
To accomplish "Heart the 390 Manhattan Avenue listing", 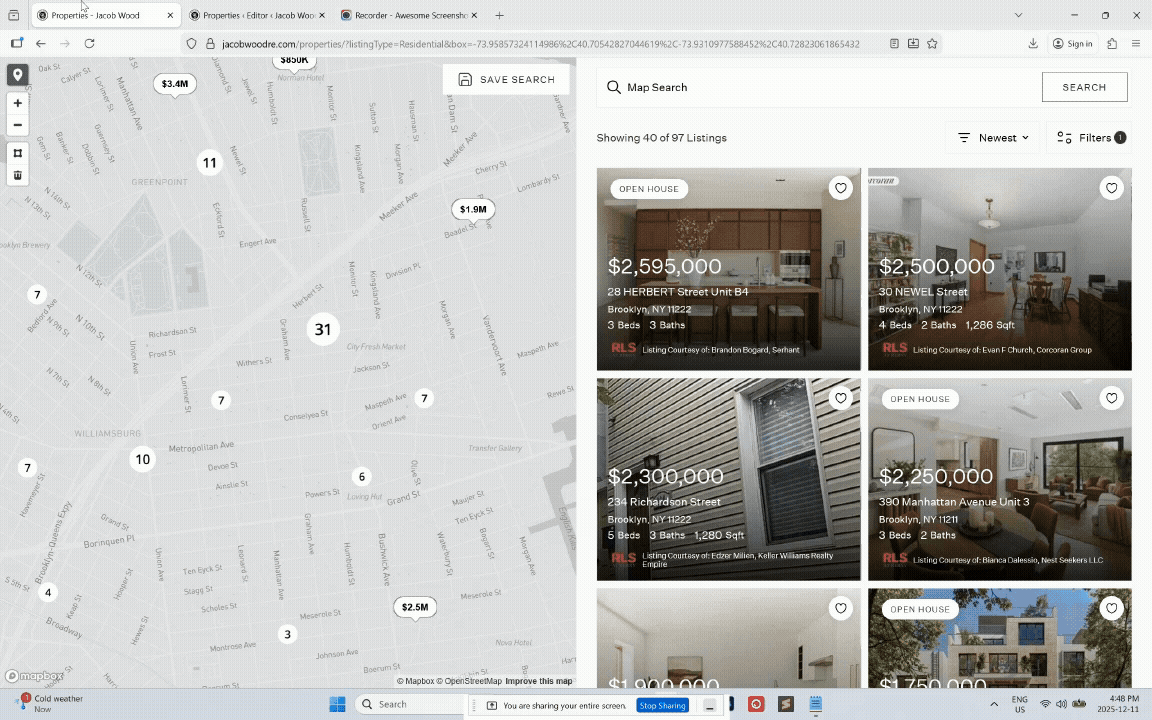I will tap(1112, 398).
